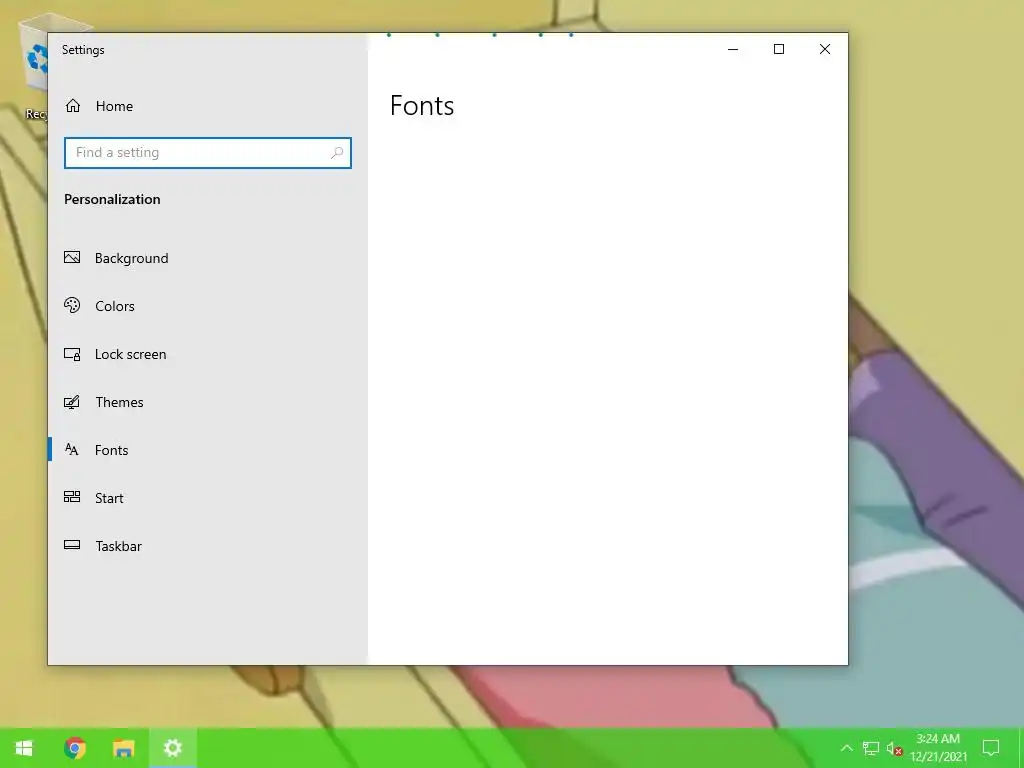
Task: Click the Fonts AA icon
Action: 72,449
